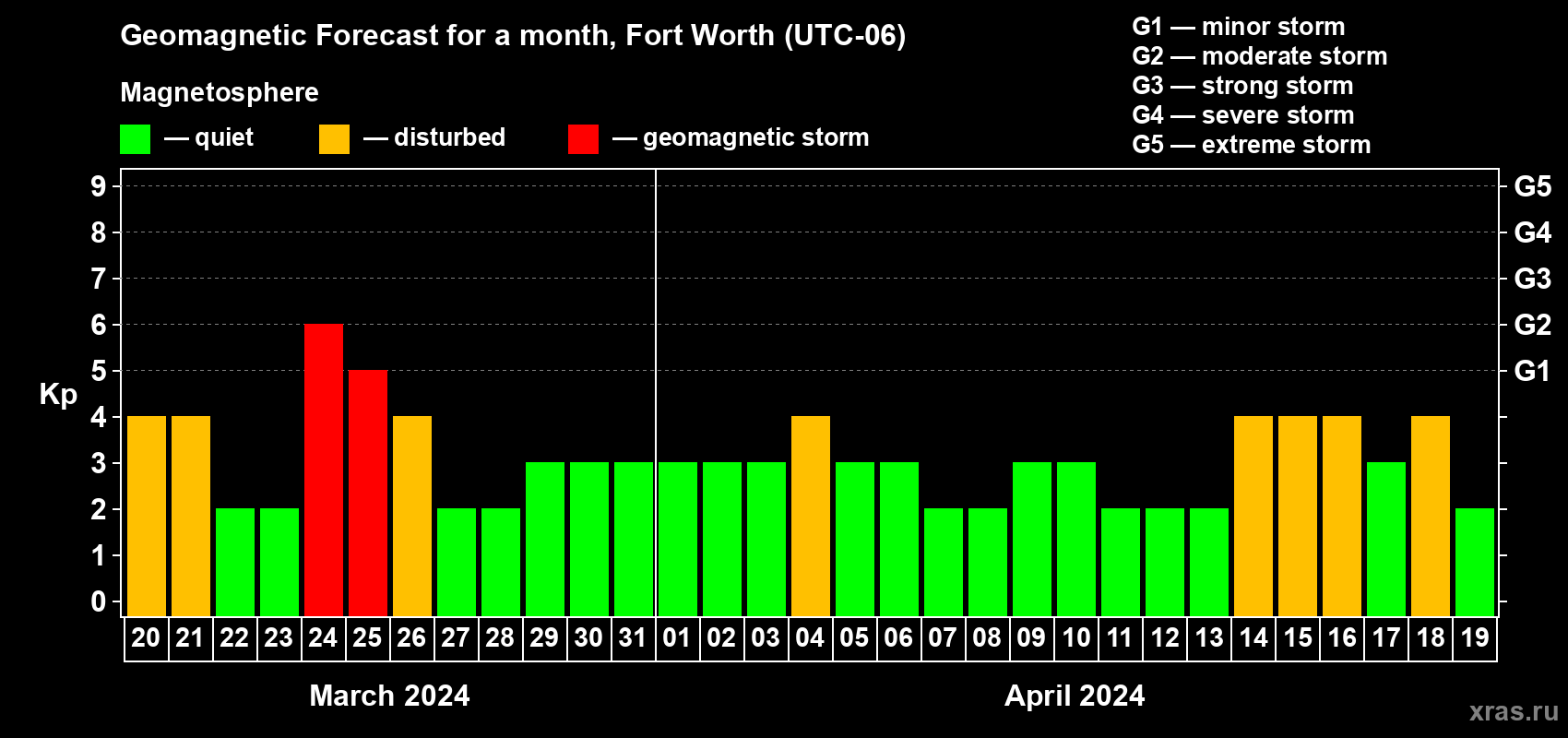Click the '— quiet' legend label
This screenshot has width=1568, height=738.
tap(208, 137)
